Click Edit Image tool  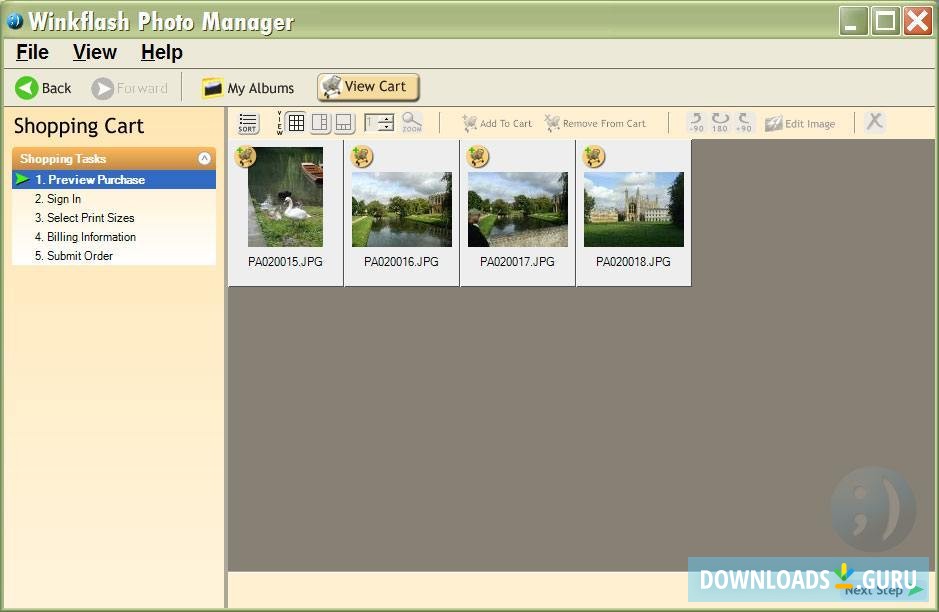coord(800,123)
